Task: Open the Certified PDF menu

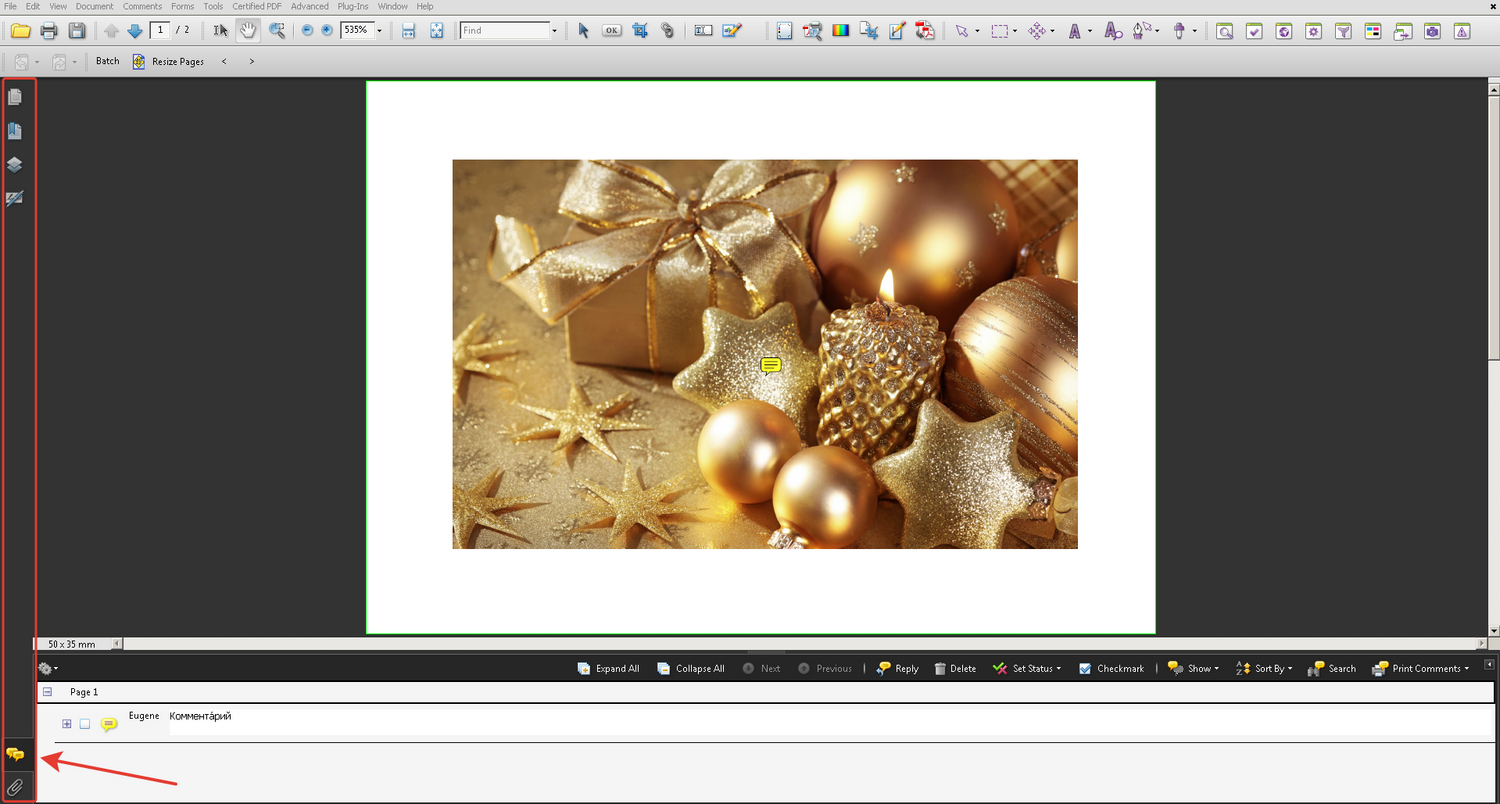Action: [x=257, y=6]
